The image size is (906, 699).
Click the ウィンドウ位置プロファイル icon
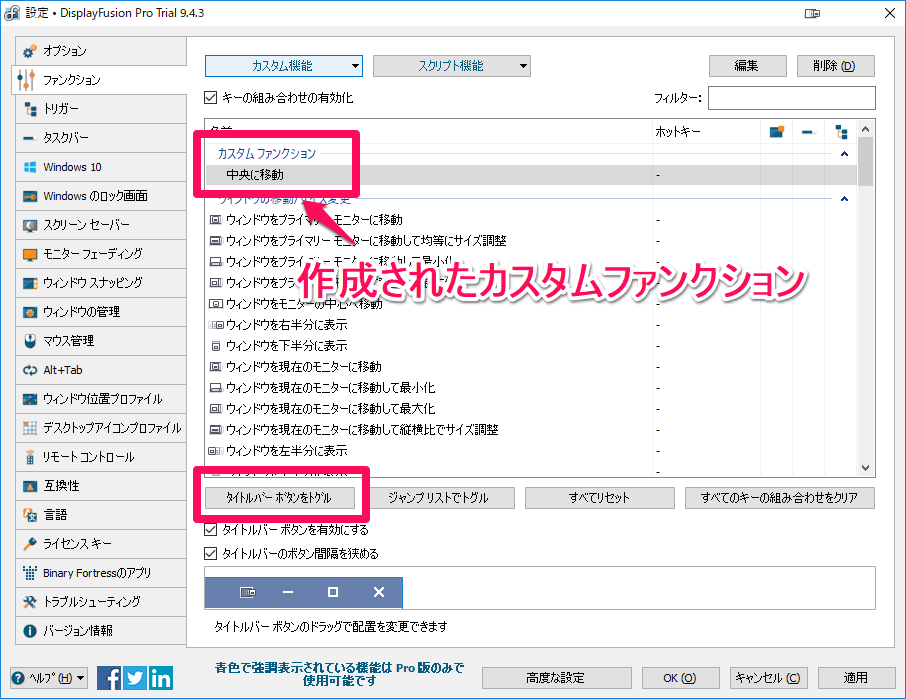pos(30,399)
